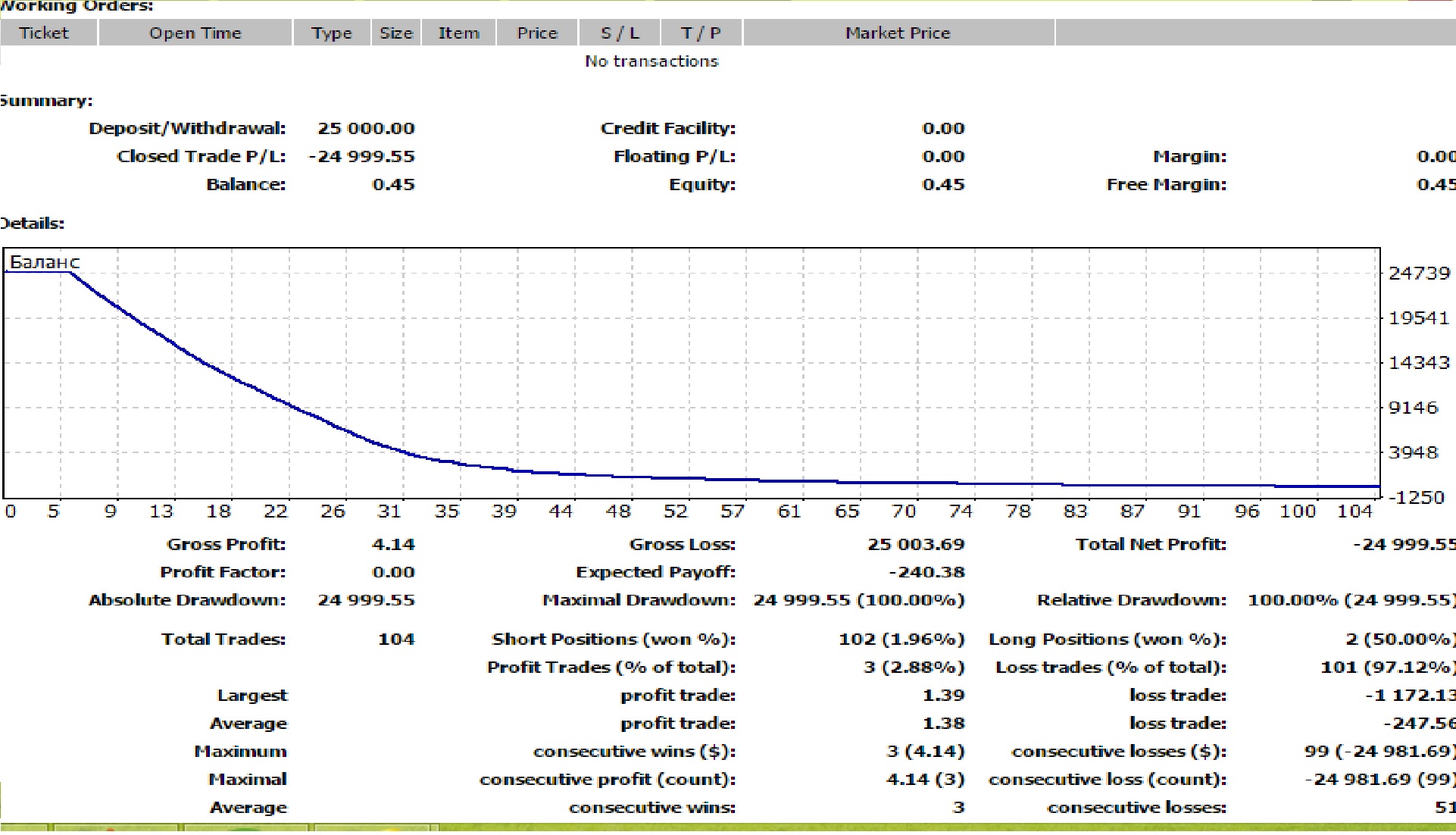Screen dimensions: 1456x835
Task: Click the 'No transactions' message
Action: click(x=651, y=61)
